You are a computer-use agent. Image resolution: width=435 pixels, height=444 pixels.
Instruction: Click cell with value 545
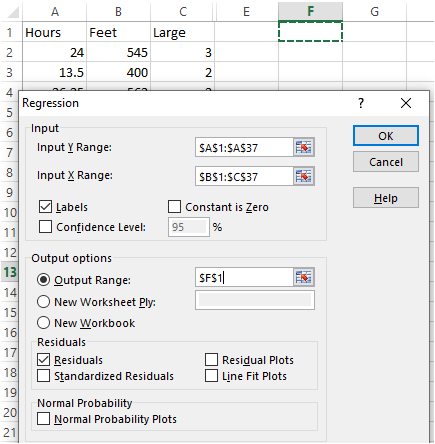click(x=118, y=52)
